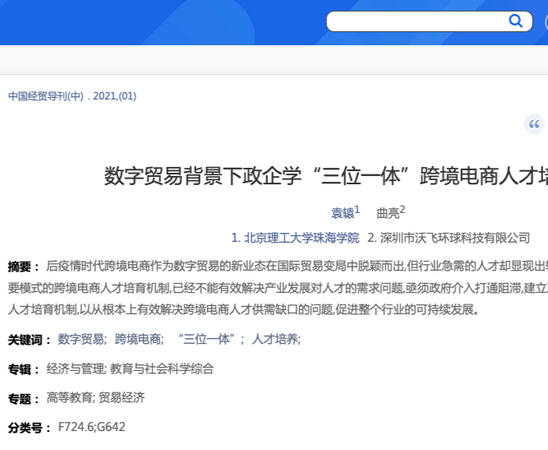Open keyword link 人才培养
Image resolution: width=548 pixels, height=450 pixels.
click(x=275, y=339)
